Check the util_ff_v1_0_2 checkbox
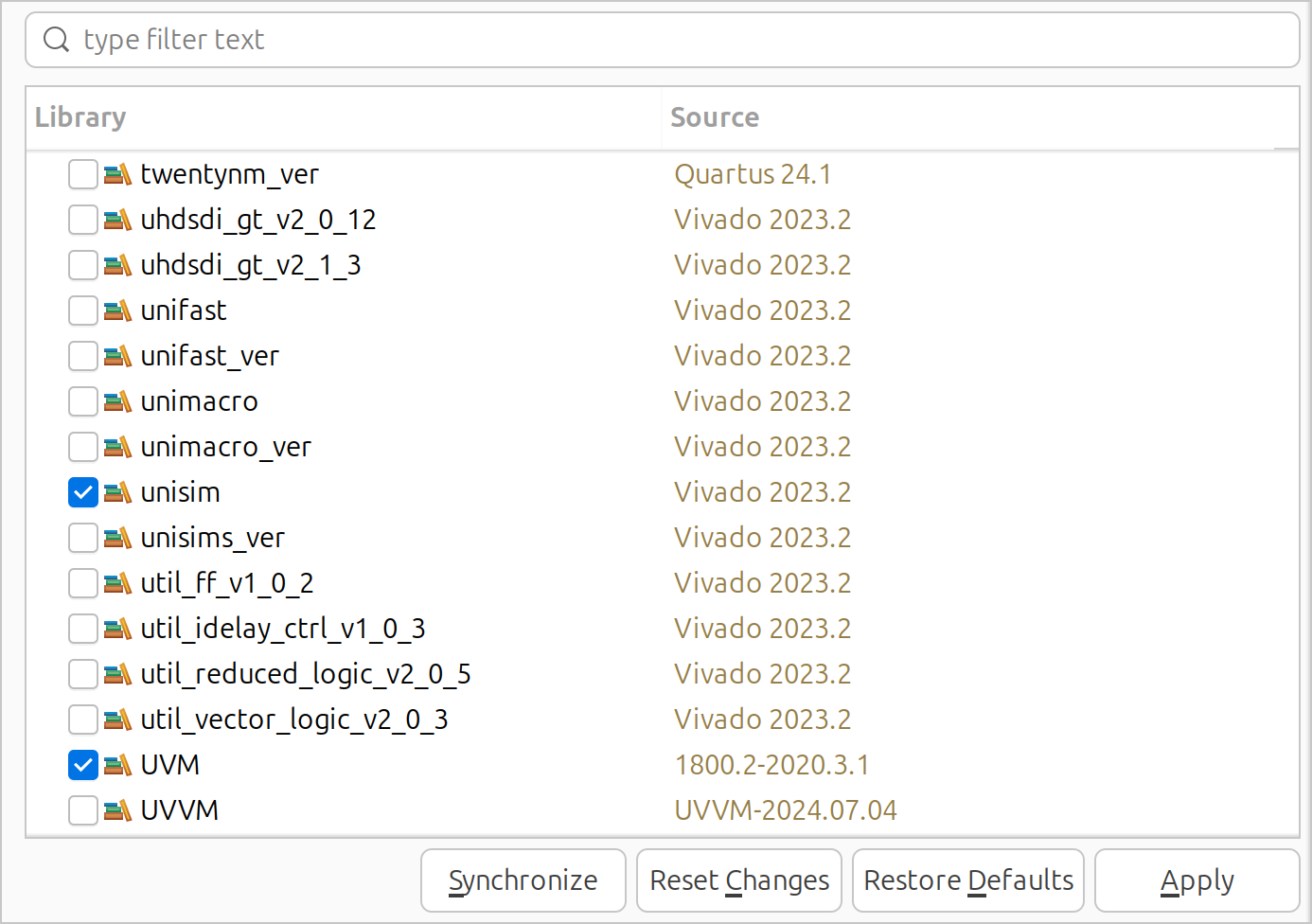 tap(83, 583)
